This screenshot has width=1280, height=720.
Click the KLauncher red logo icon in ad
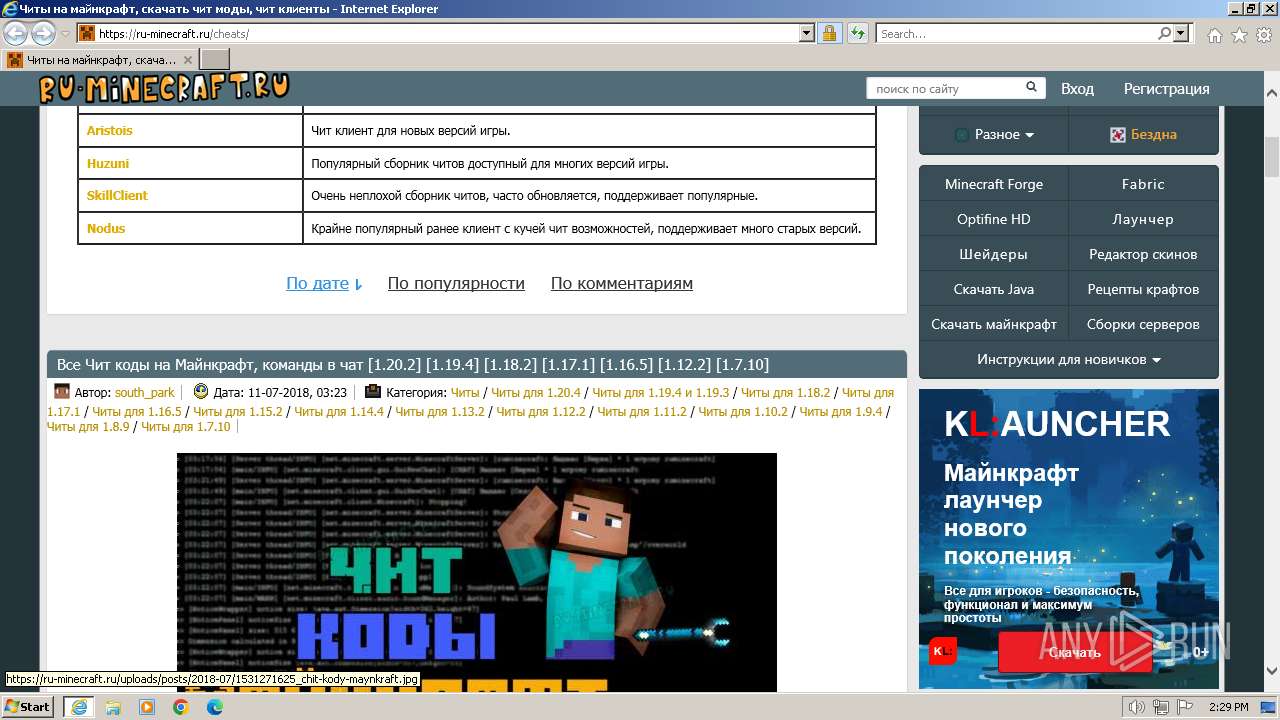tap(942, 651)
